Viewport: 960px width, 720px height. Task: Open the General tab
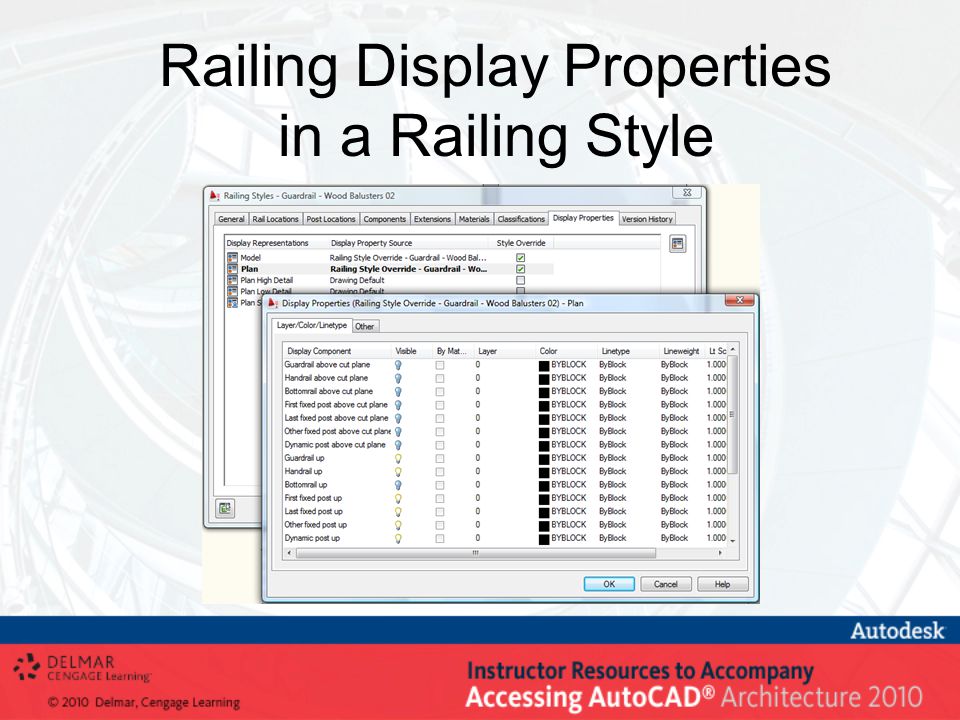click(x=231, y=219)
